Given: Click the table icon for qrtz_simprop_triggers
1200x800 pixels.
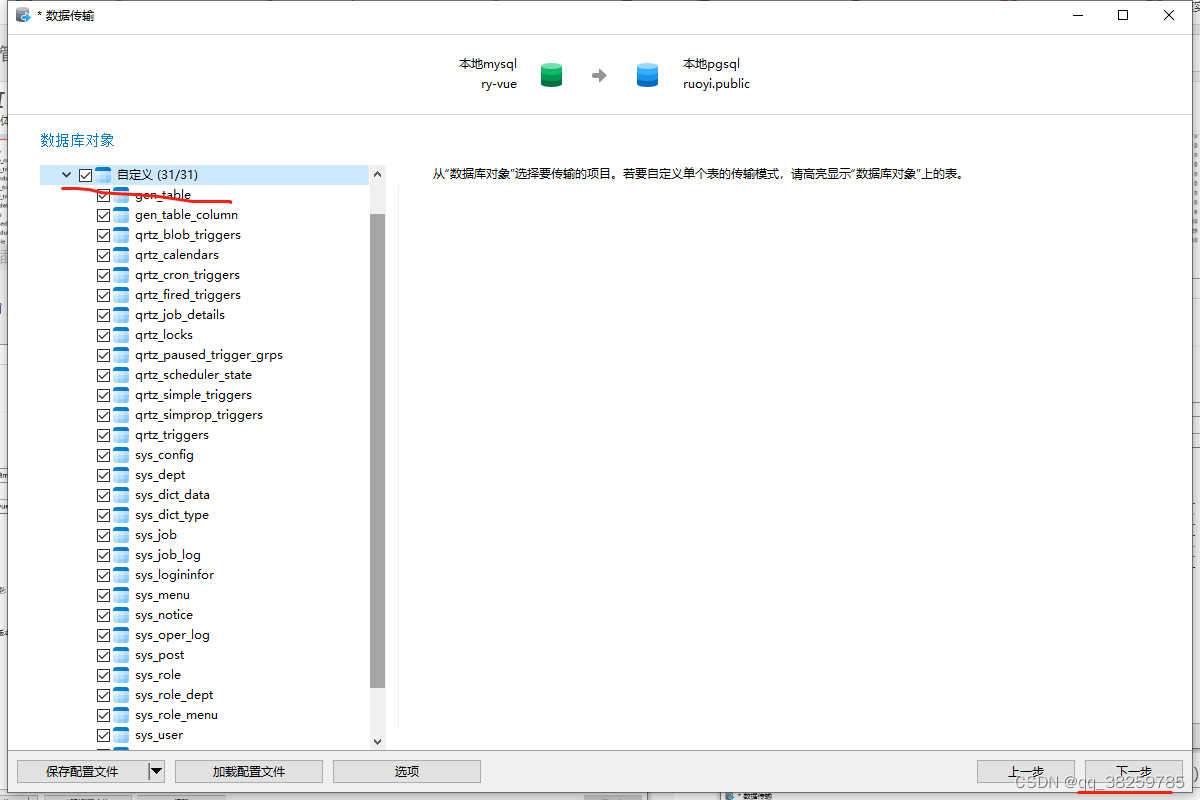Looking at the screenshot, I should tap(121, 415).
